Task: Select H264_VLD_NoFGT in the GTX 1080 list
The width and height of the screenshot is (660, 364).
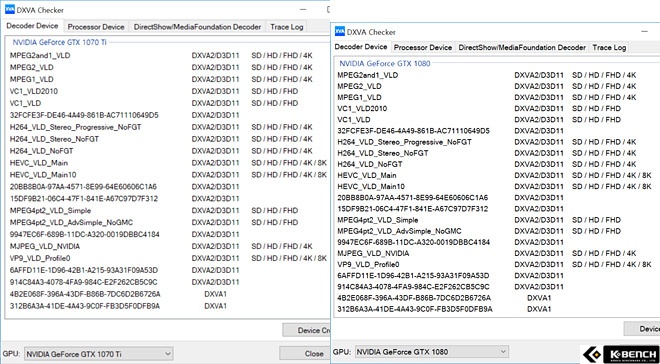Action: (495, 164)
